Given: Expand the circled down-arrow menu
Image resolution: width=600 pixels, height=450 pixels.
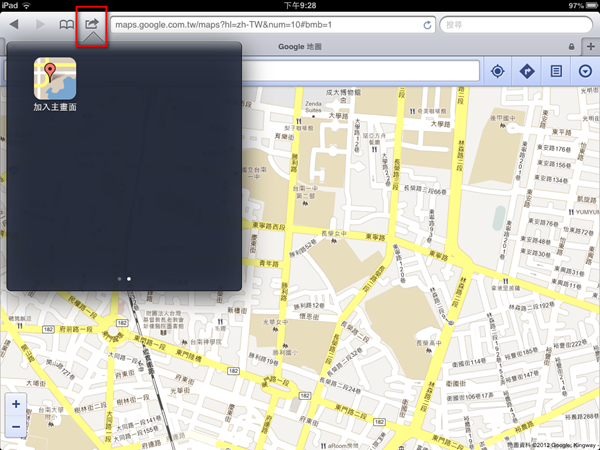Looking at the screenshot, I should (585, 71).
